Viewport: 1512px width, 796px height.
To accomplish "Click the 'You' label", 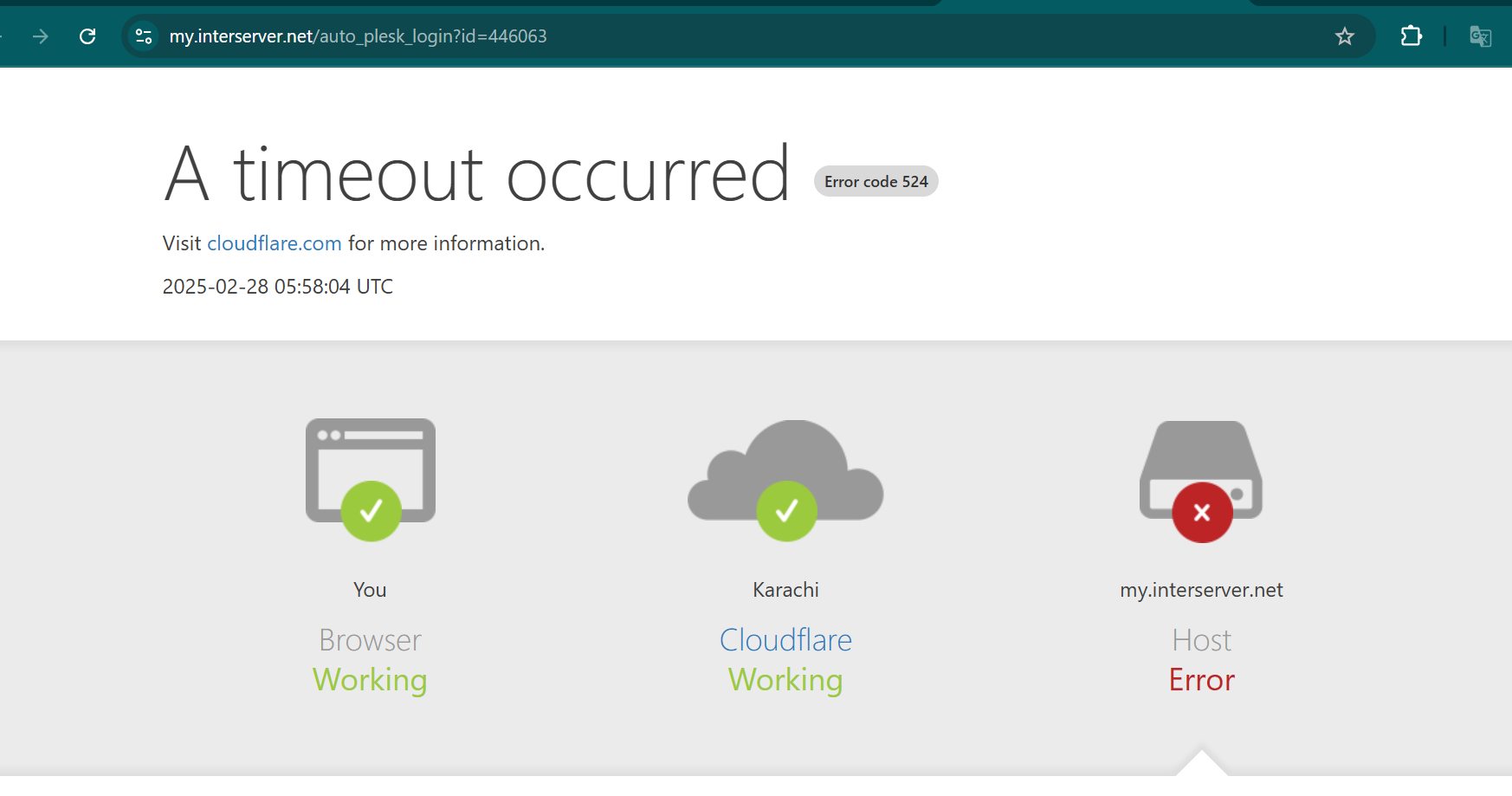I will [370, 590].
